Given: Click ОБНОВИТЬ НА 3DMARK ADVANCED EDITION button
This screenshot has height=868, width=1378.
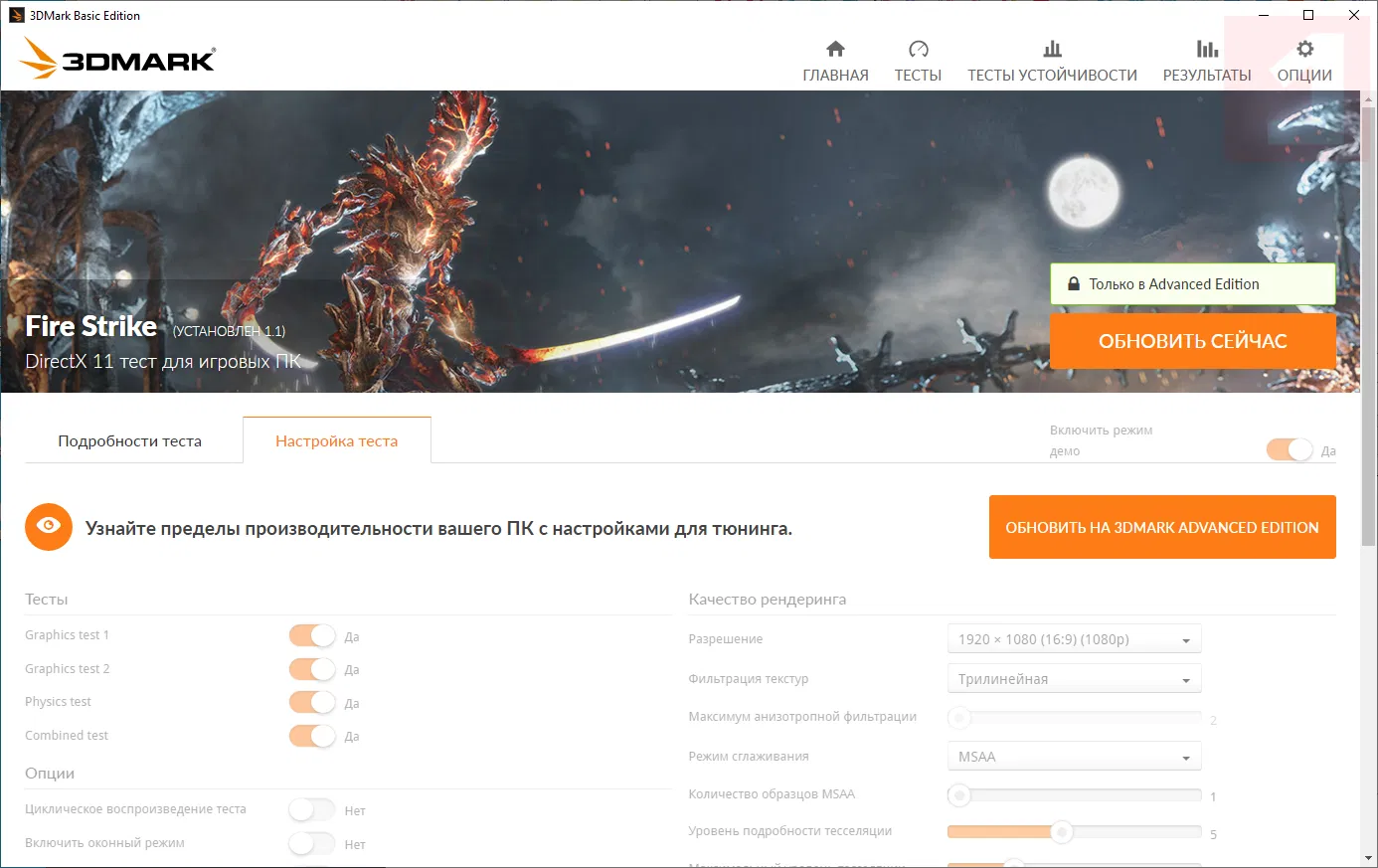Looking at the screenshot, I should pyautogui.click(x=1162, y=527).
